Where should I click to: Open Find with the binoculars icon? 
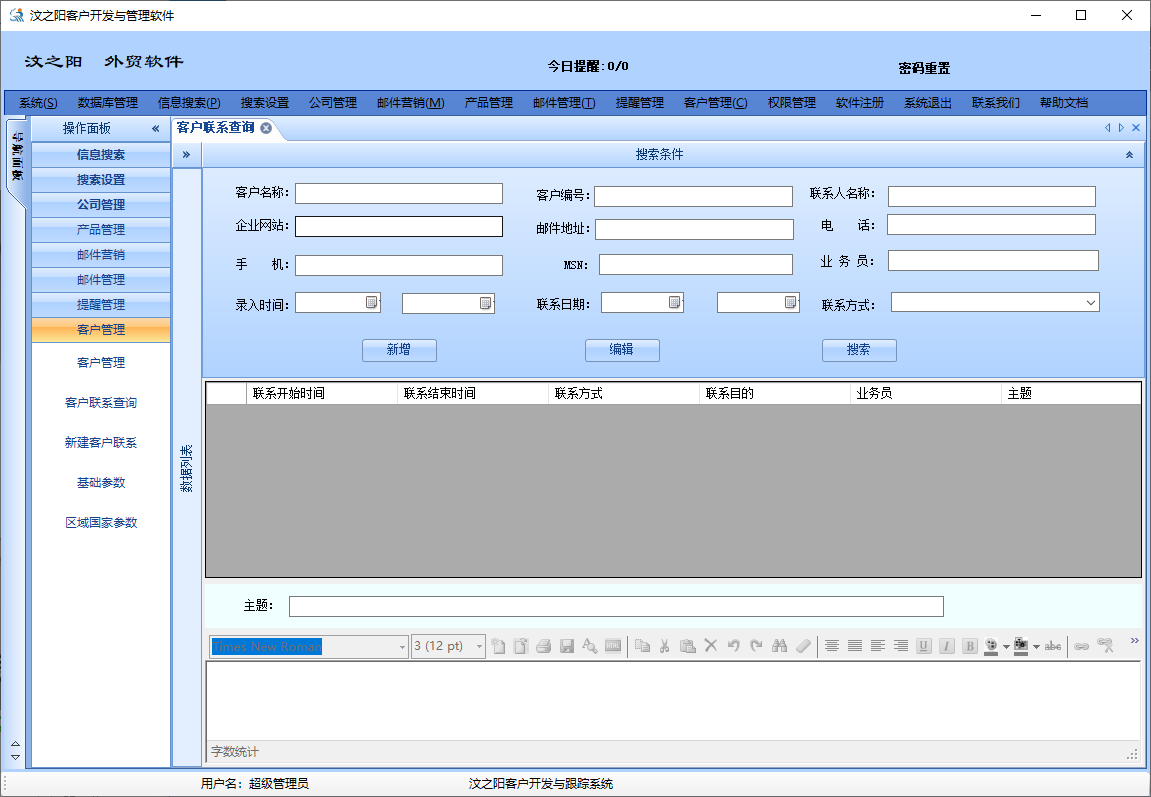click(777, 646)
